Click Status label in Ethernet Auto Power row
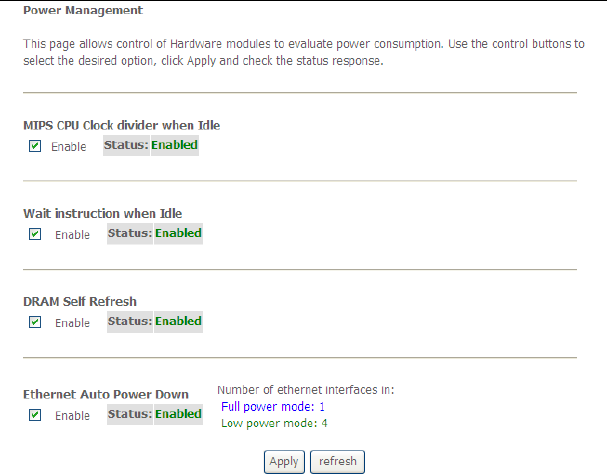 pos(130,414)
